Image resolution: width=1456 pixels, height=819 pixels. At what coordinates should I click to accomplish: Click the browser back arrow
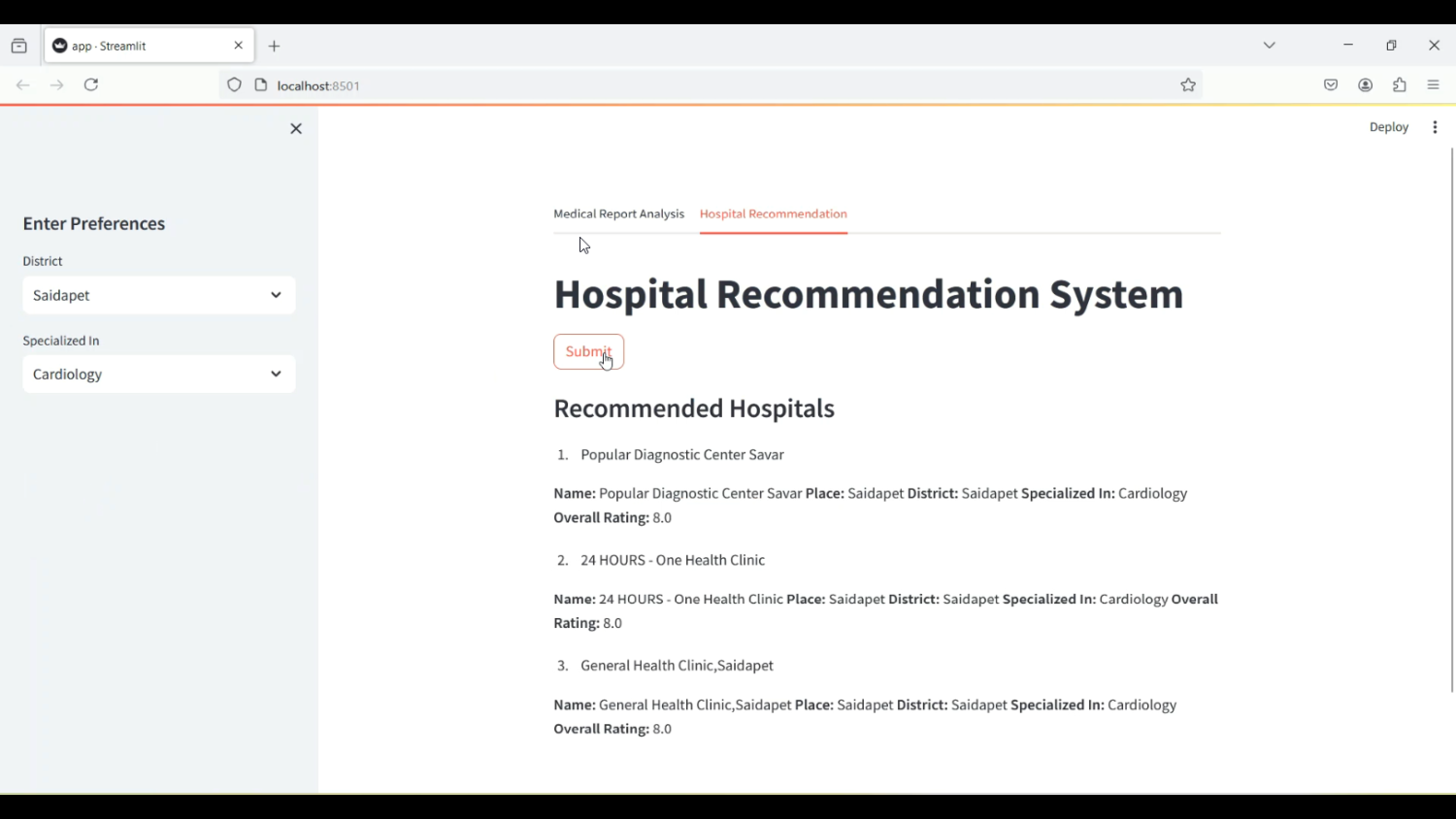pyautogui.click(x=22, y=84)
